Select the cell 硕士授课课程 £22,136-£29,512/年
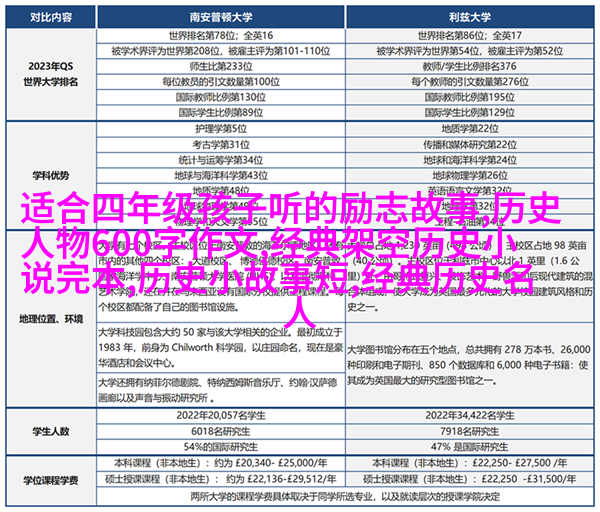Screen dimensions: 600x512 221,479
